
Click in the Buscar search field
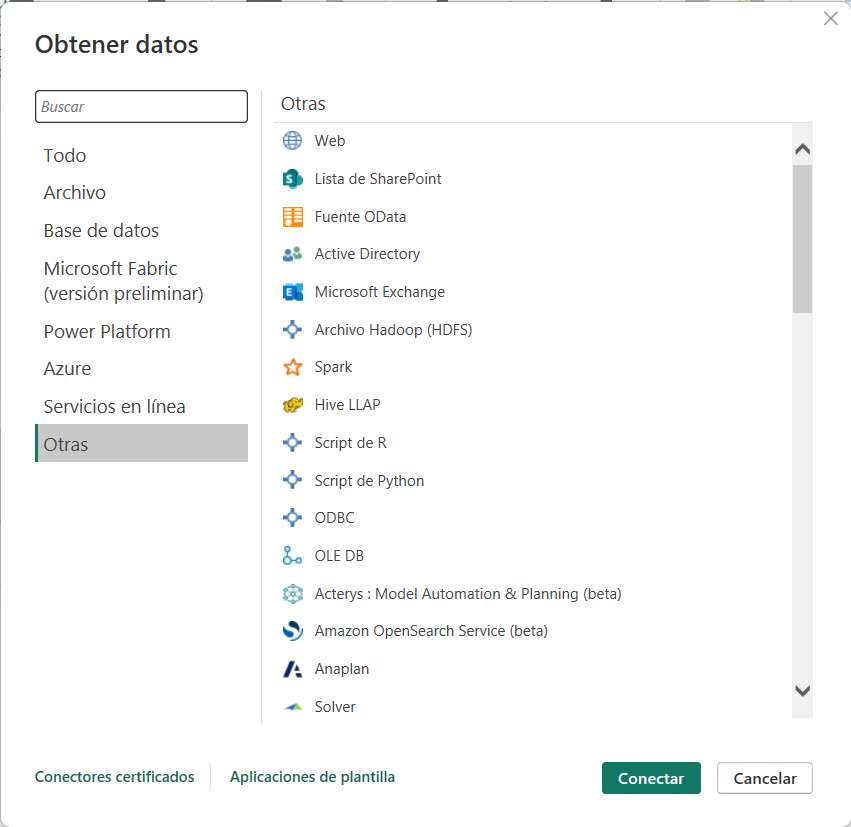[141, 107]
